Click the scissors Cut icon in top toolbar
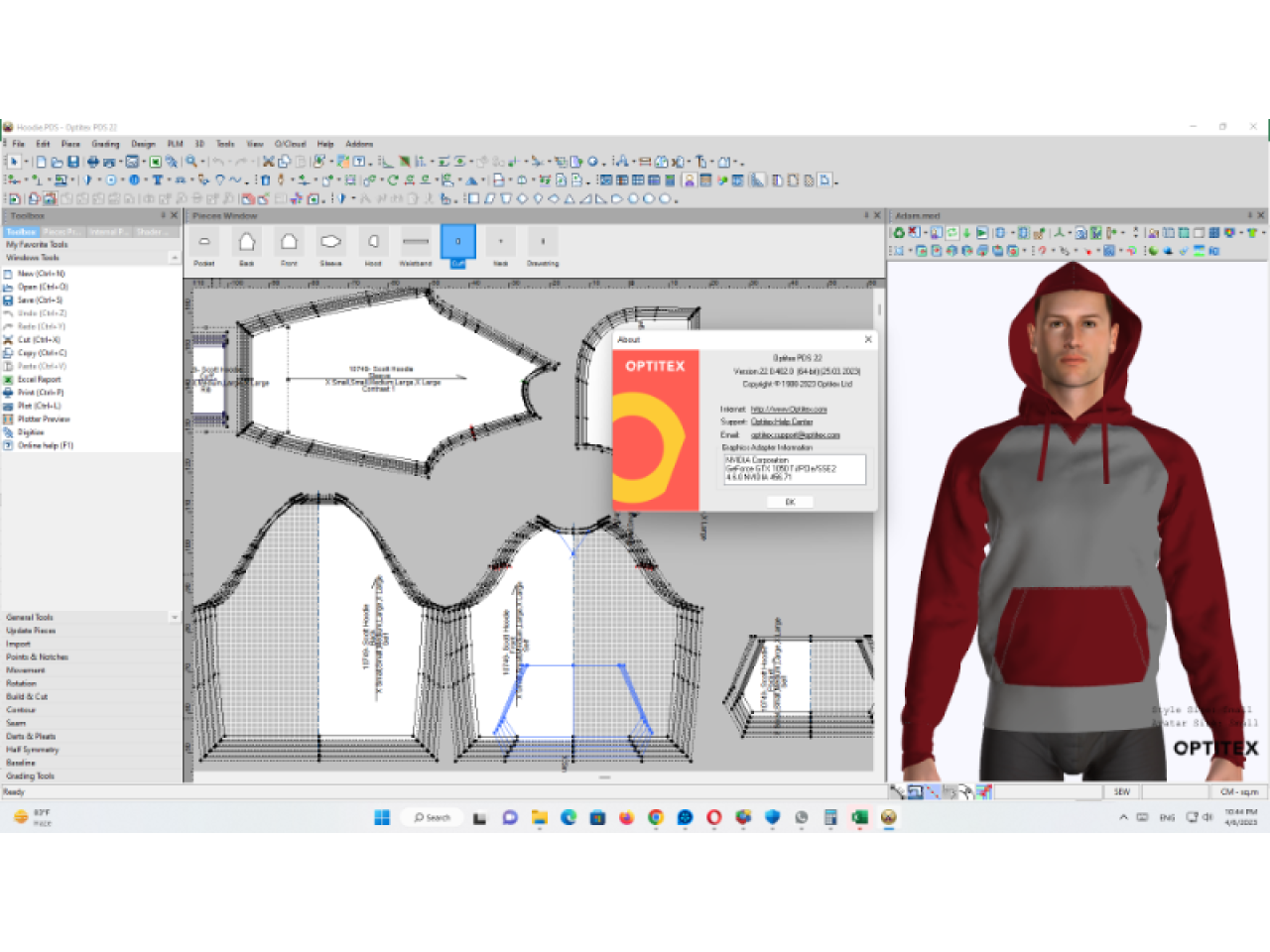Viewport: 1270px width, 952px height. pyautogui.click(x=268, y=162)
